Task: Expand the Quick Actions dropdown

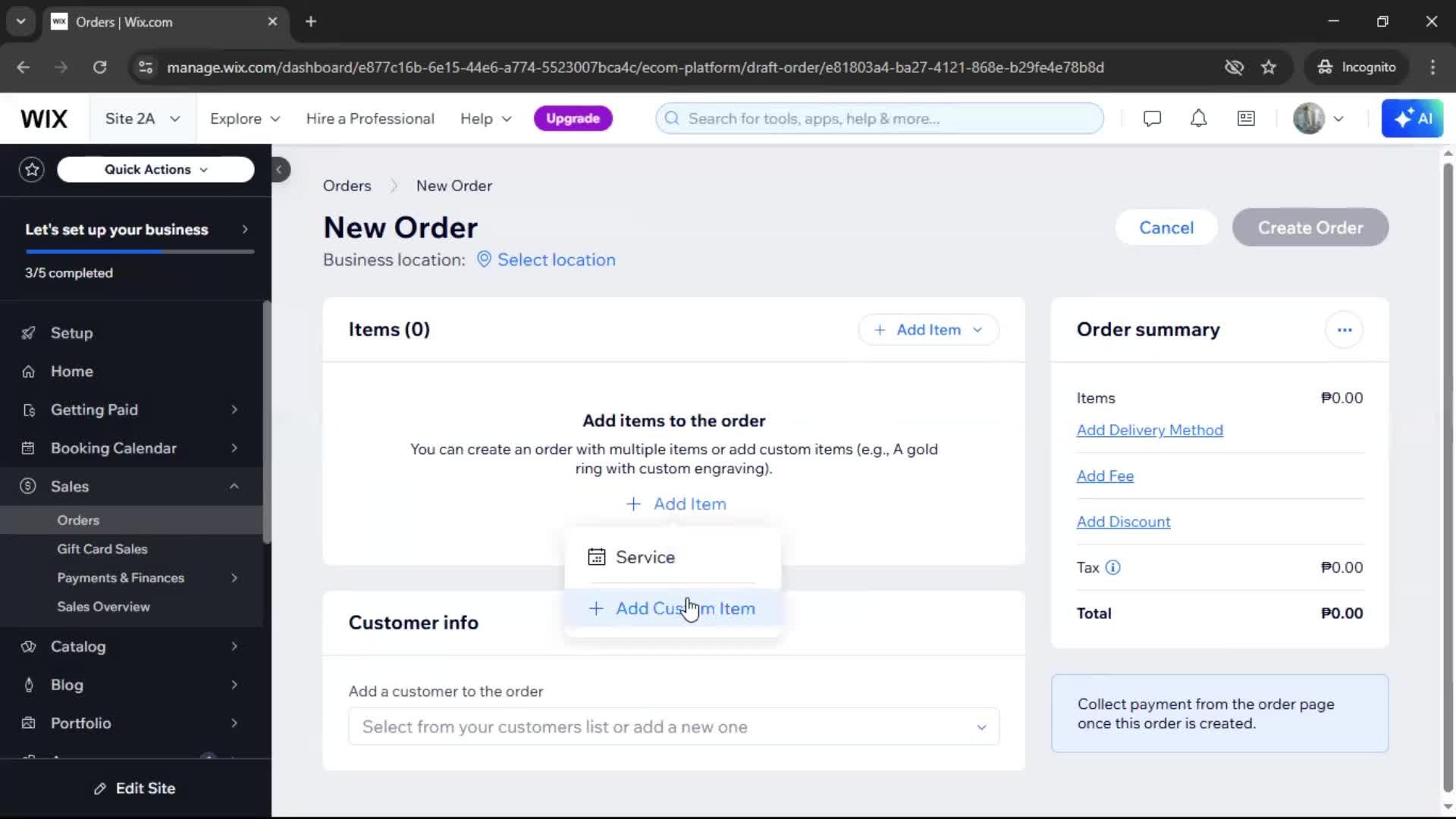Action: 155,169
